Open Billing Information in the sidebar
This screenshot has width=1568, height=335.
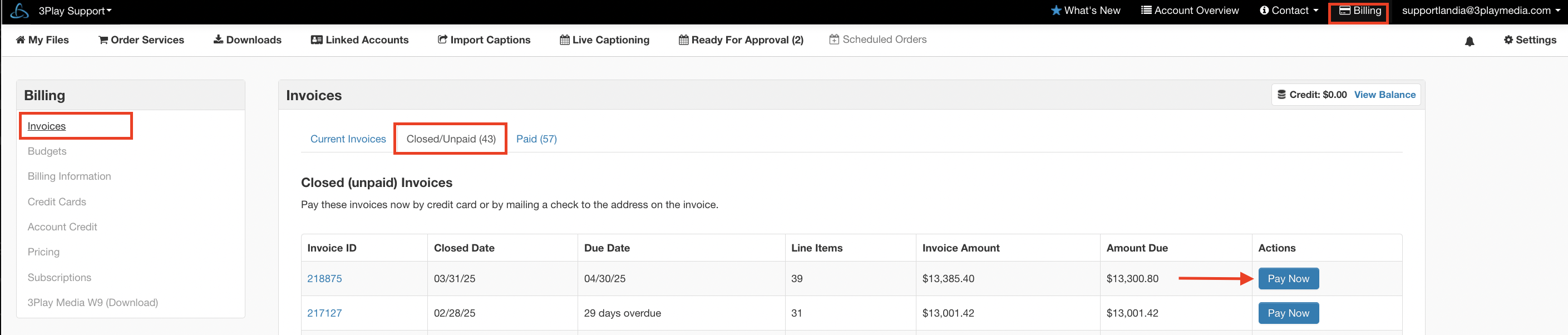70,176
